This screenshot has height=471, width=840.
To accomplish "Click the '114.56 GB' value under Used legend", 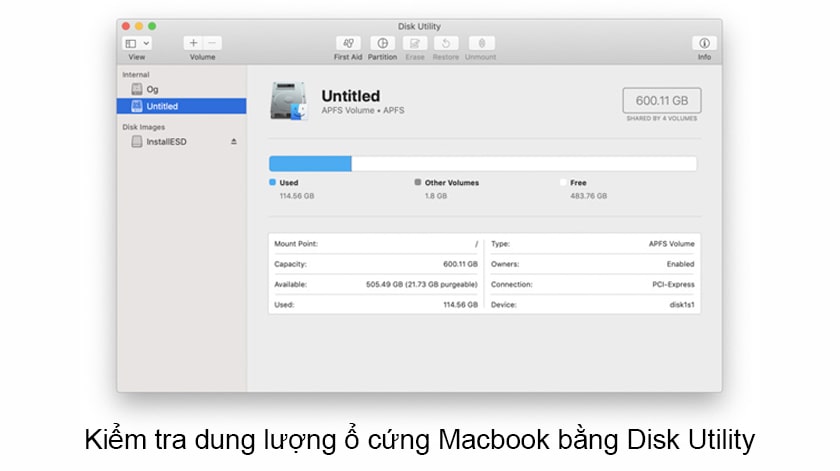I will coord(297,196).
